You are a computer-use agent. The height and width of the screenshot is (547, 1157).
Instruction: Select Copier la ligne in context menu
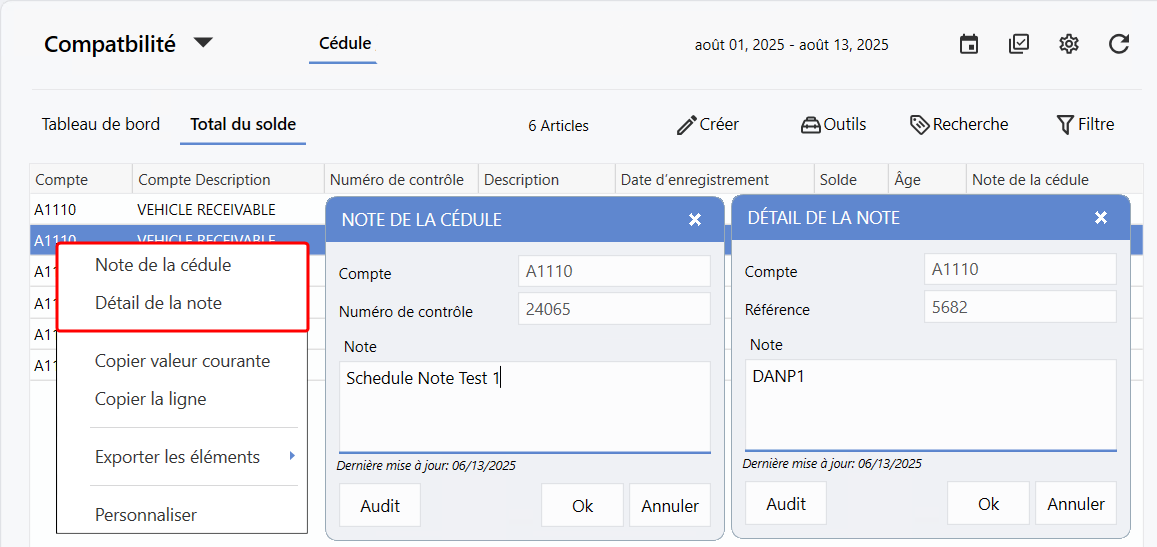coord(150,399)
